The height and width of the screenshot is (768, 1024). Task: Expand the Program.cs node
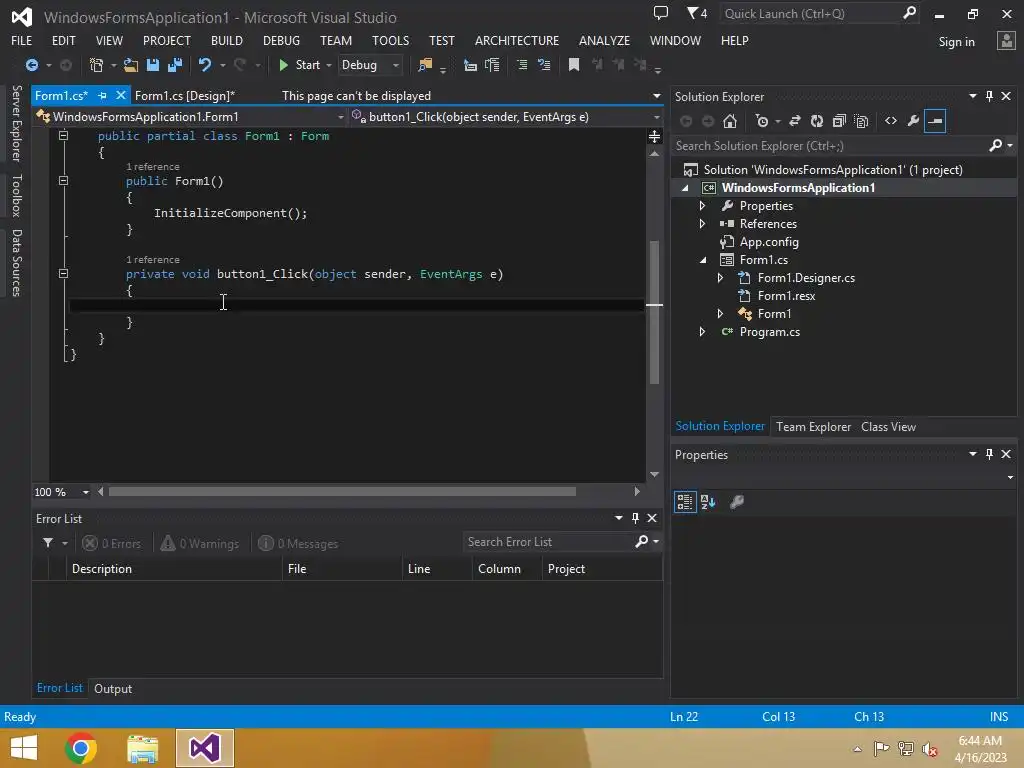(x=703, y=332)
